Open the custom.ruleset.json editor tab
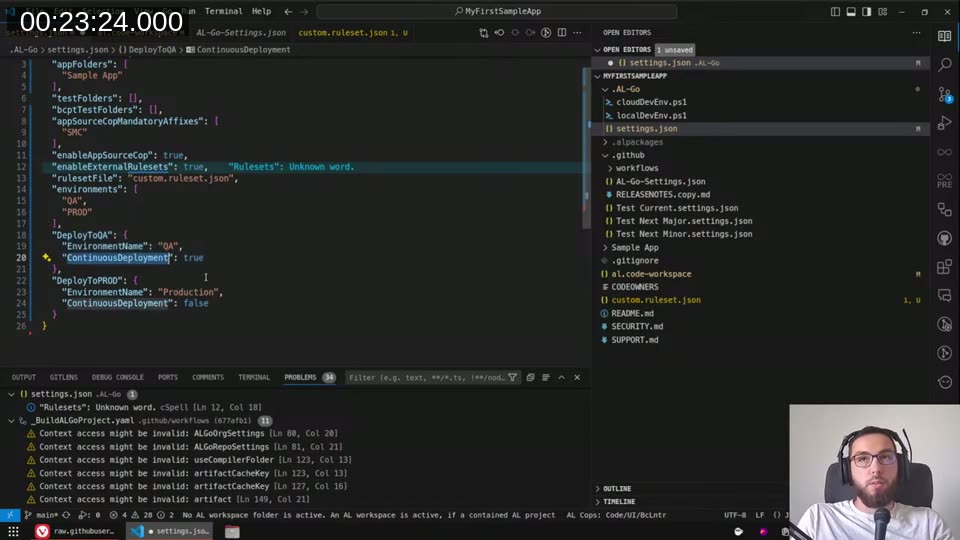 click(x=352, y=32)
